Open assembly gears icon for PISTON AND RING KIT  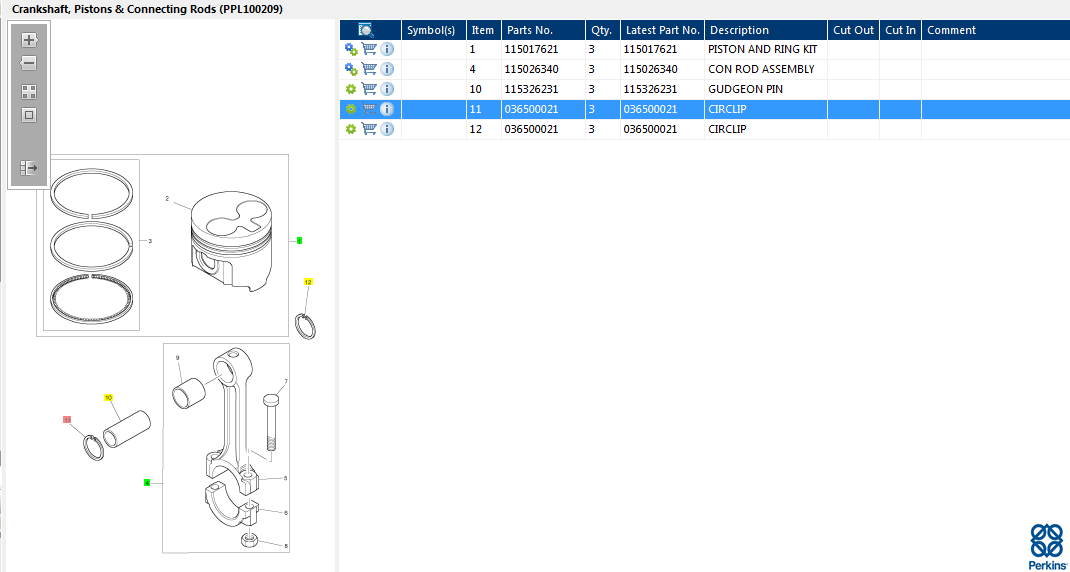tap(351, 49)
